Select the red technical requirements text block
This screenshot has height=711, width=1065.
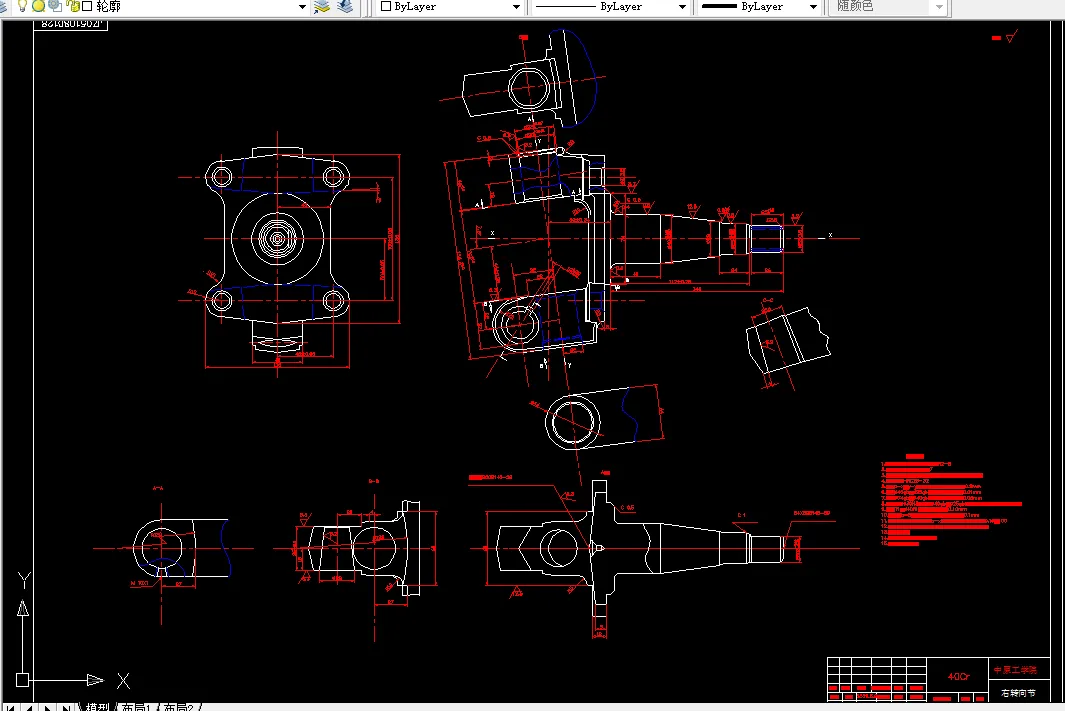951,501
